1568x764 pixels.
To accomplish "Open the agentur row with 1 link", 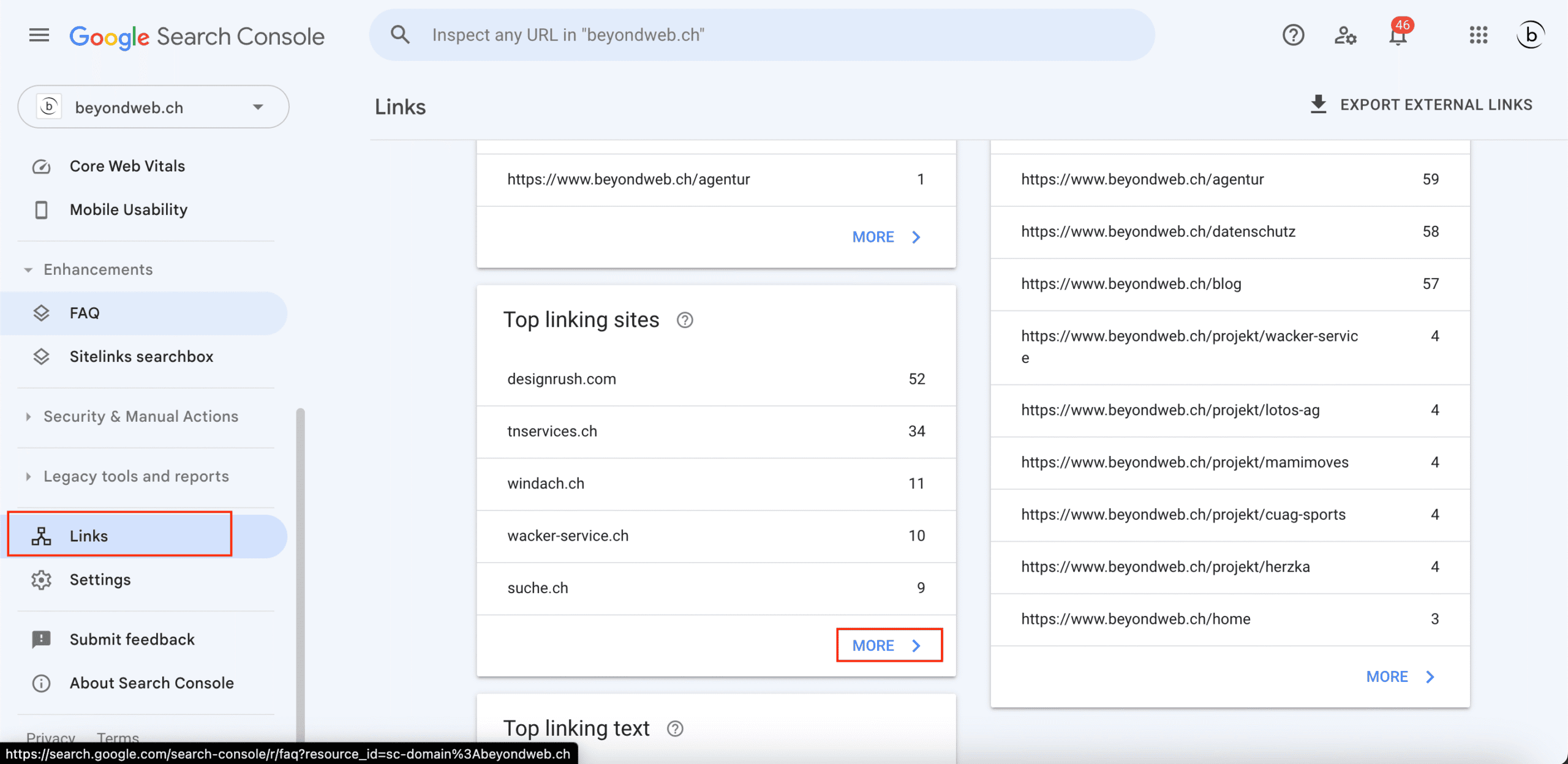I will pos(716,179).
